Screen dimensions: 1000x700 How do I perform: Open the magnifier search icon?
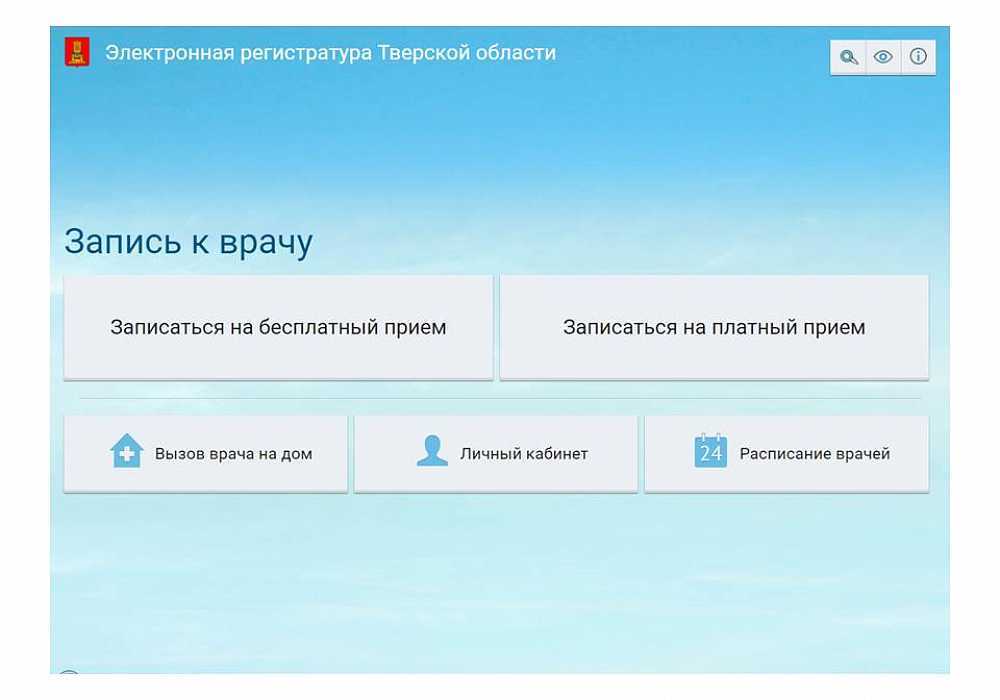click(848, 57)
